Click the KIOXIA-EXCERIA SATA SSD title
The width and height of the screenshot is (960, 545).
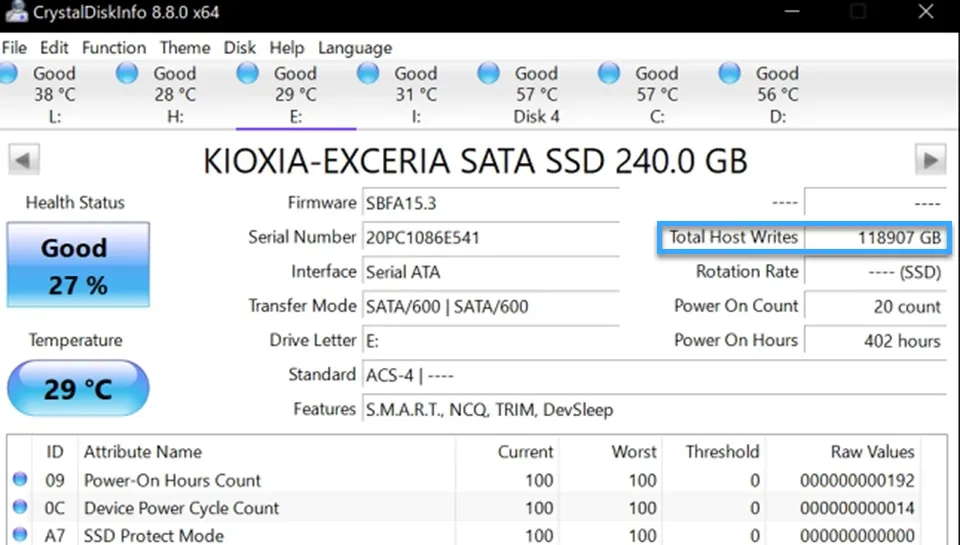coord(475,161)
